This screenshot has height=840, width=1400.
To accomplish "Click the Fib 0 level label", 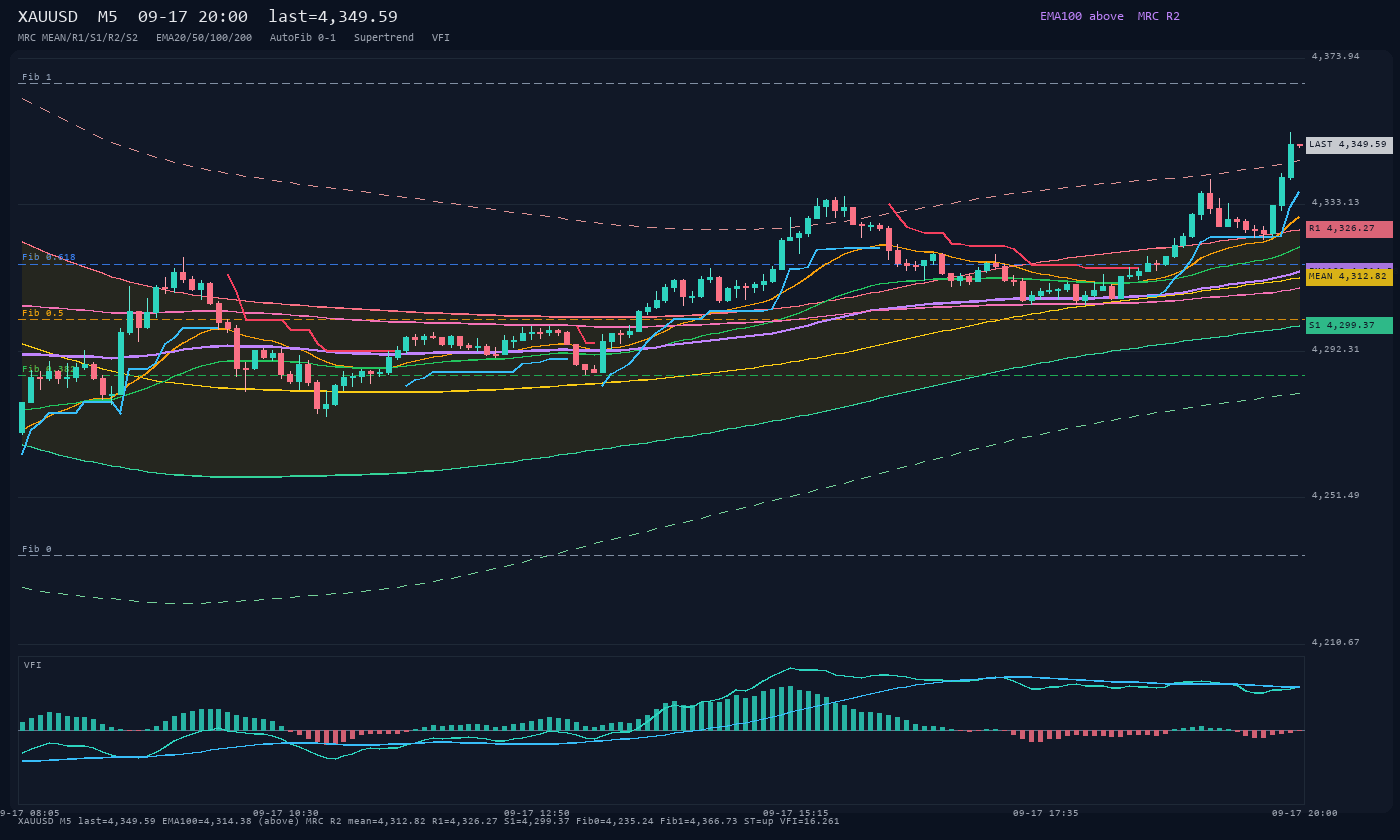I will [x=37, y=549].
